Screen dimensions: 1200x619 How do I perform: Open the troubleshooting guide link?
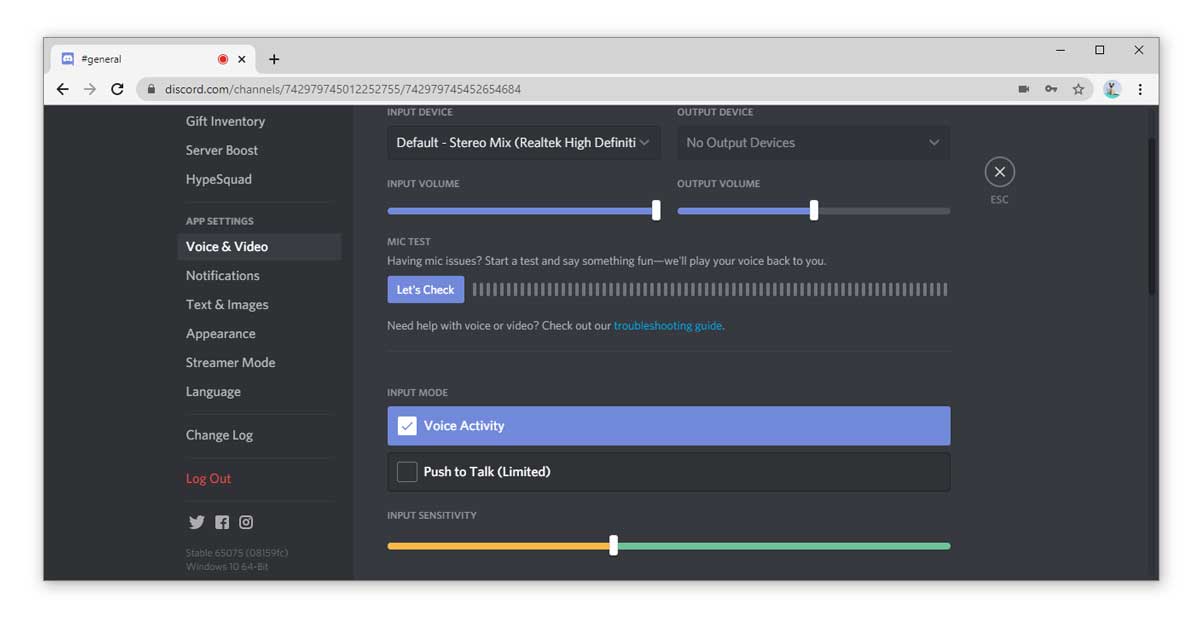point(668,326)
